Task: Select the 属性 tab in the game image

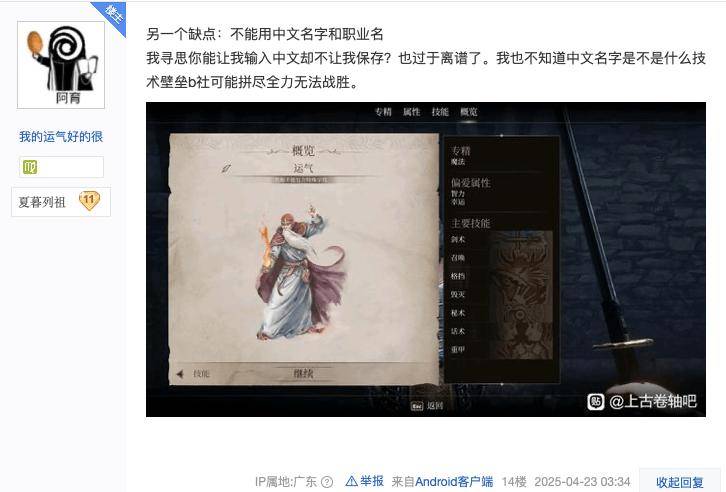Action: [411, 112]
